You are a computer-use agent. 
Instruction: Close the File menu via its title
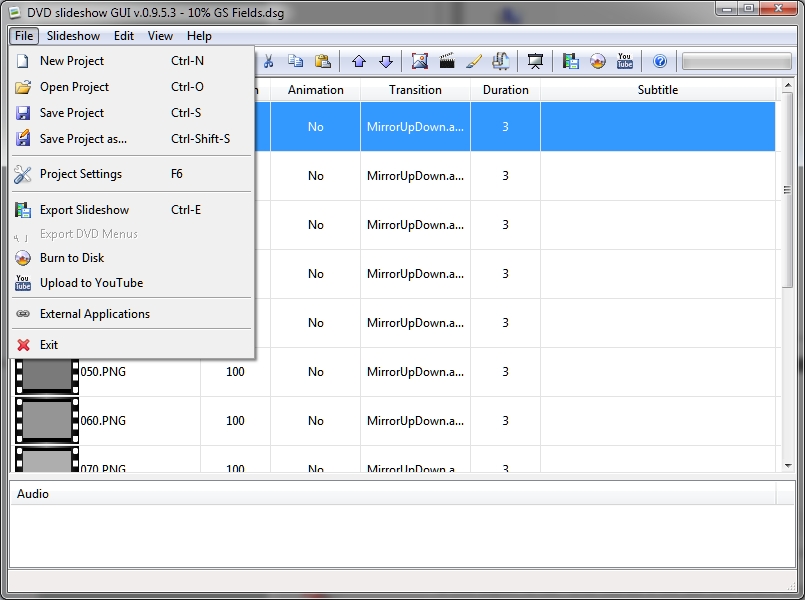click(x=24, y=36)
